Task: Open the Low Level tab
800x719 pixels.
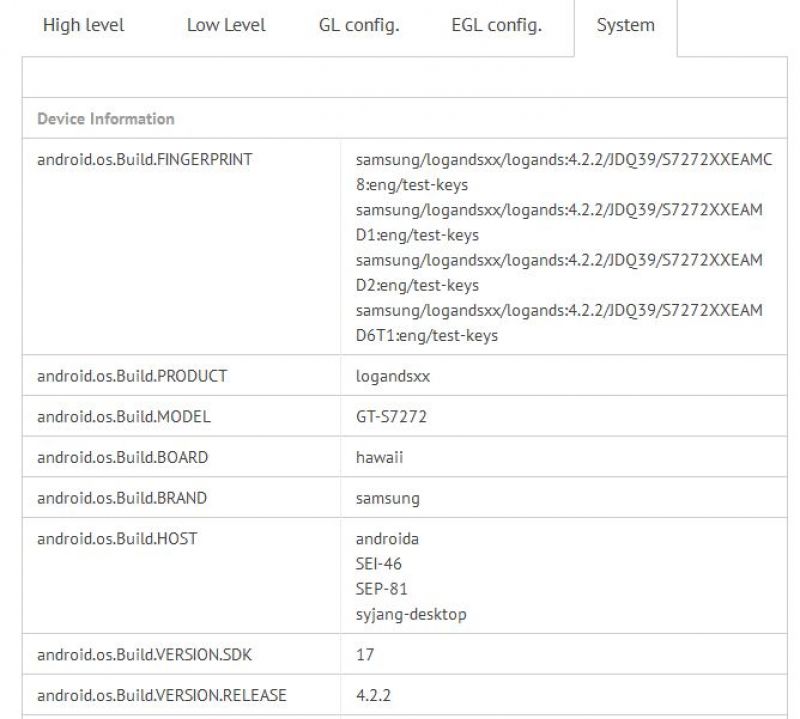Action: [x=226, y=25]
